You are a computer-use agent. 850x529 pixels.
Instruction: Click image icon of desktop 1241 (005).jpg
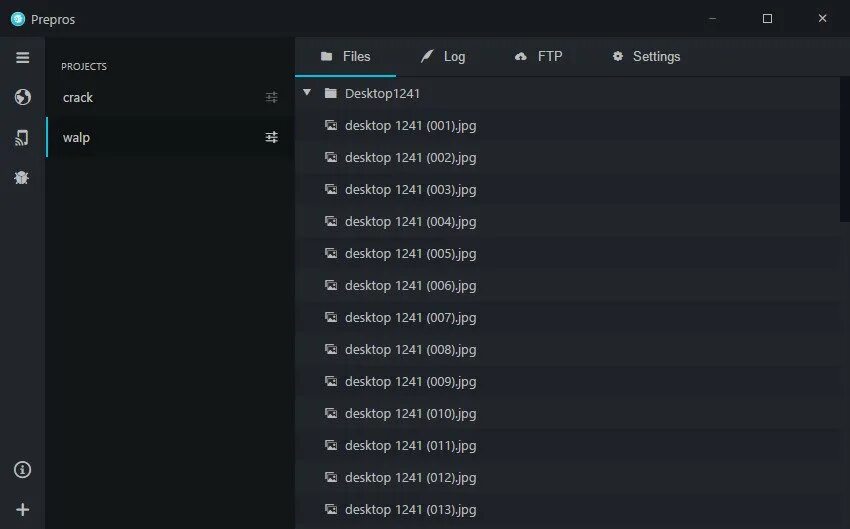(331, 253)
